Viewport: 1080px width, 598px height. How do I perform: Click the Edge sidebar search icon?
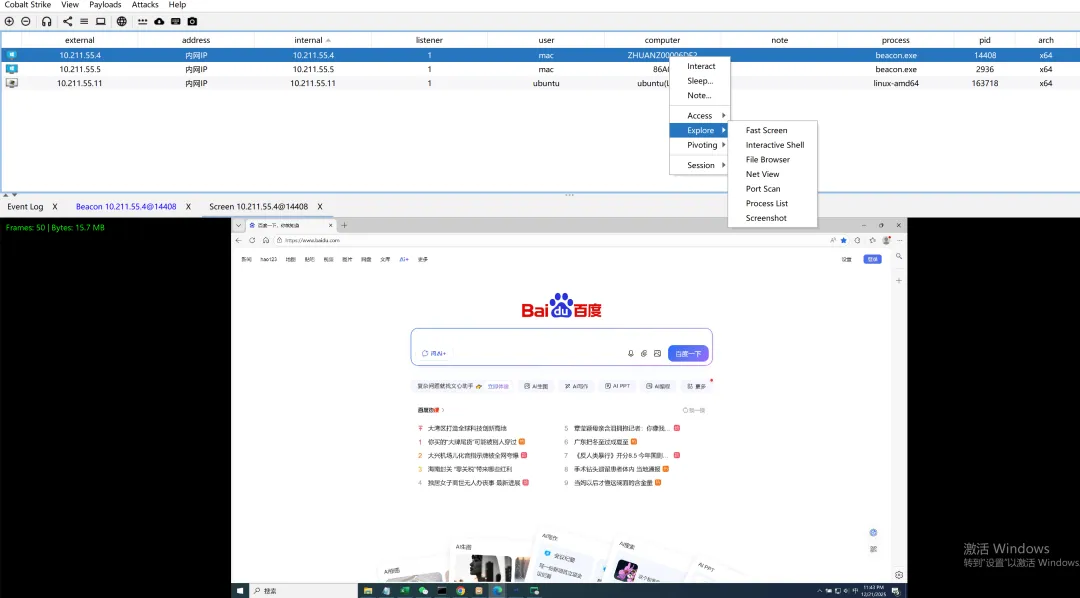[899, 256]
